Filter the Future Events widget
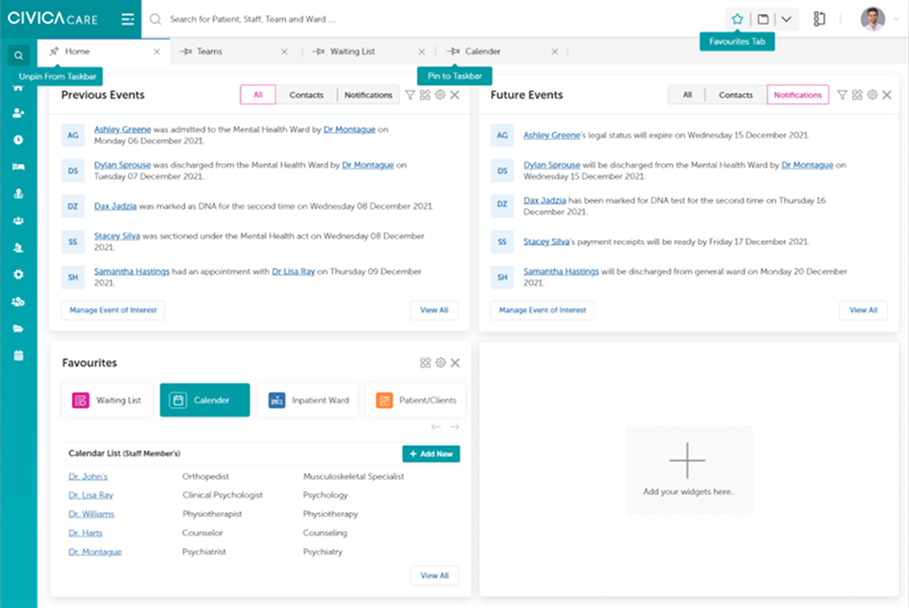The width and height of the screenshot is (909, 608). (842, 95)
